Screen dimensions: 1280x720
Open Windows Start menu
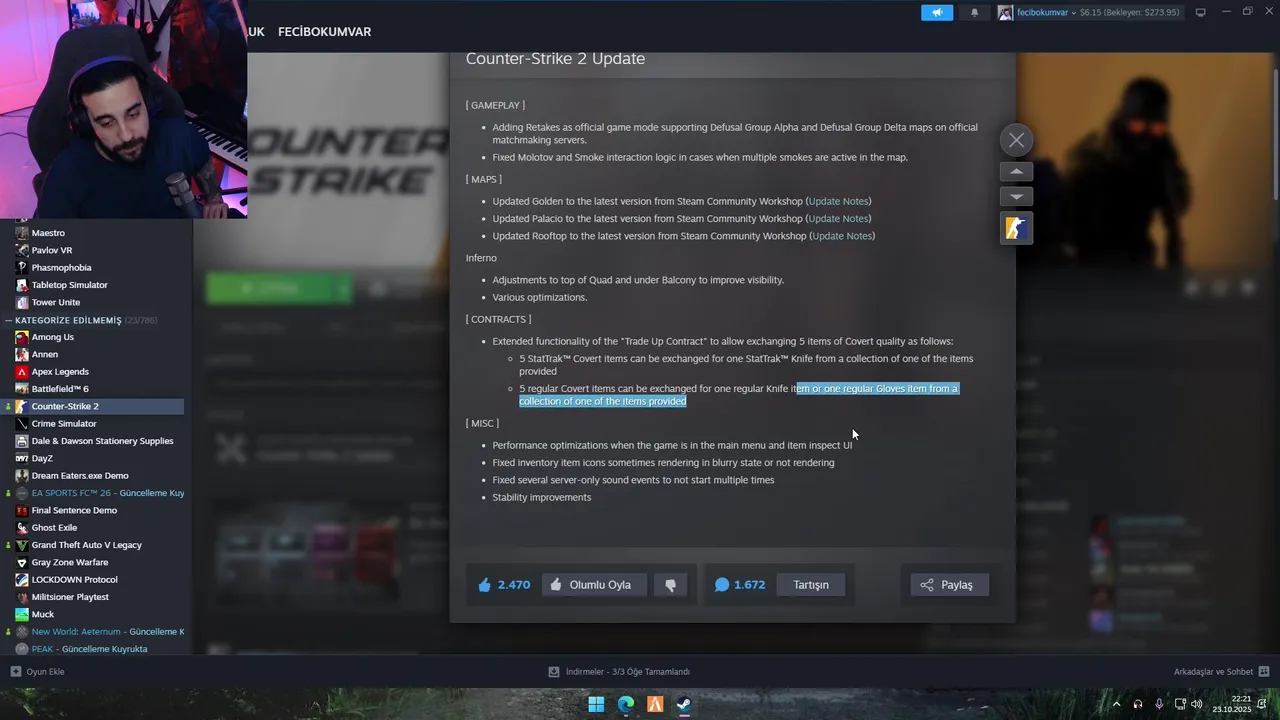(x=596, y=704)
